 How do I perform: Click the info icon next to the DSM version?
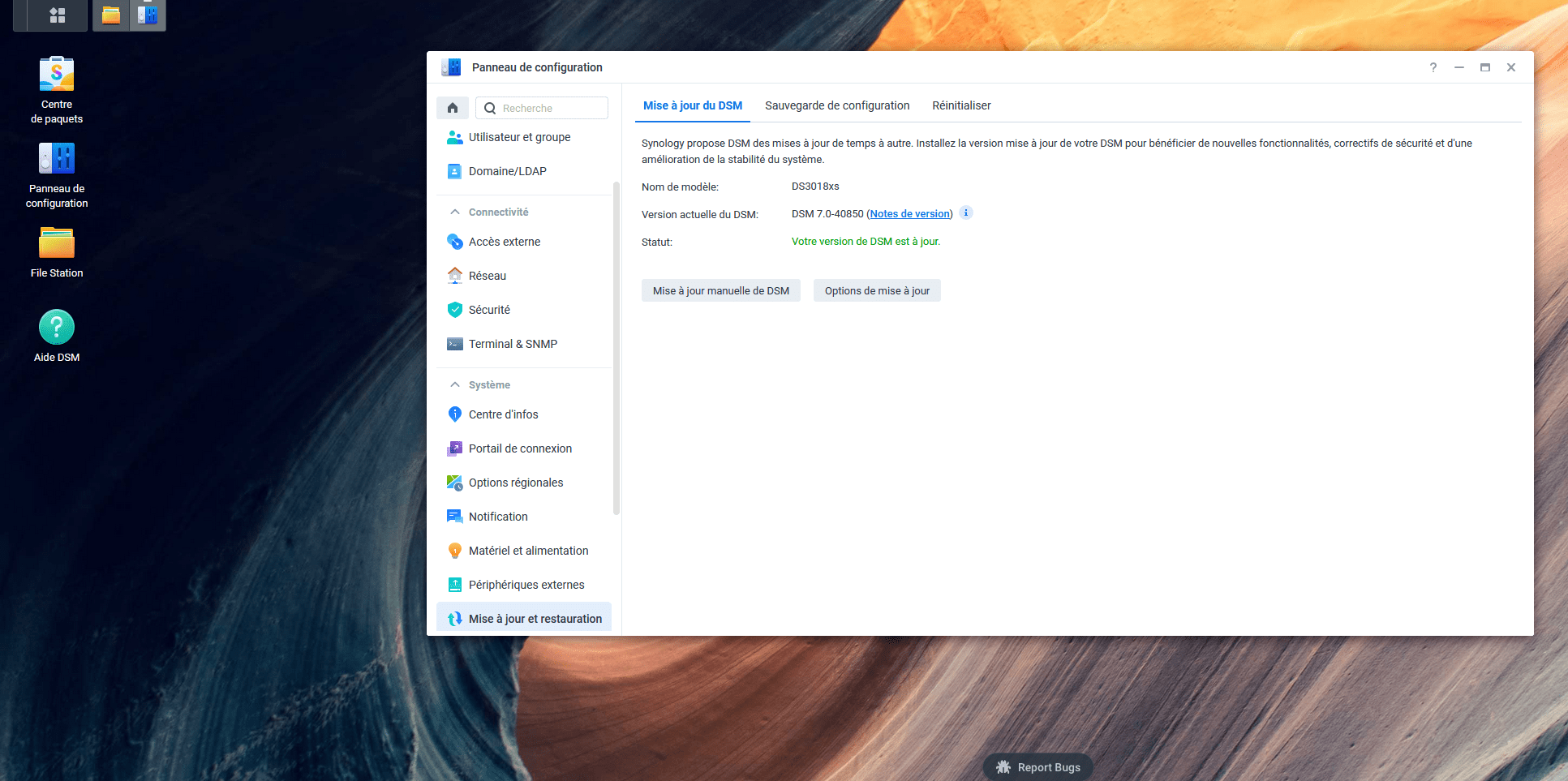[x=965, y=212]
